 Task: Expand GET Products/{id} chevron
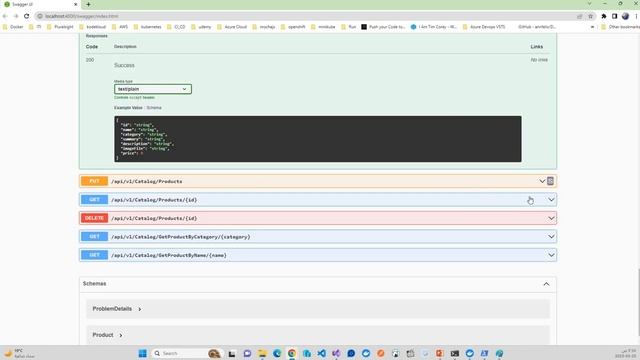click(x=551, y=200)
